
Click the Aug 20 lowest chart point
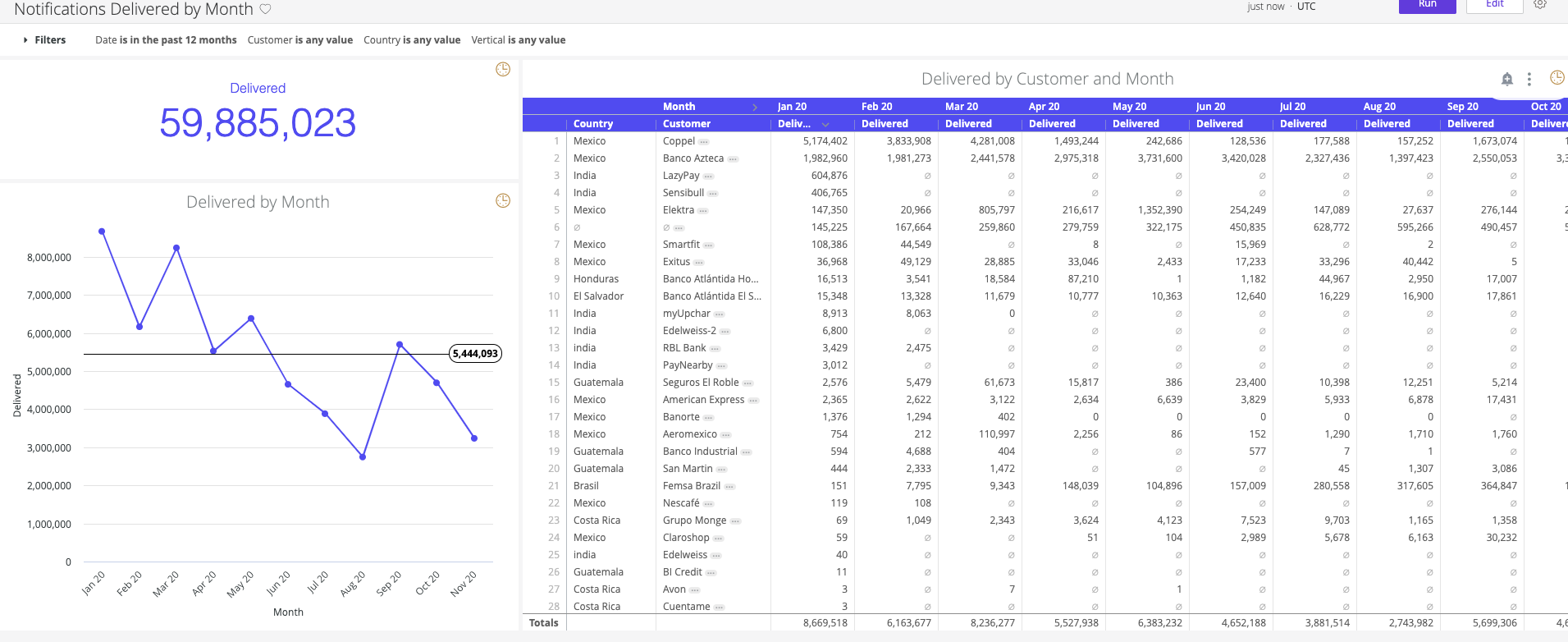(363, 457)
